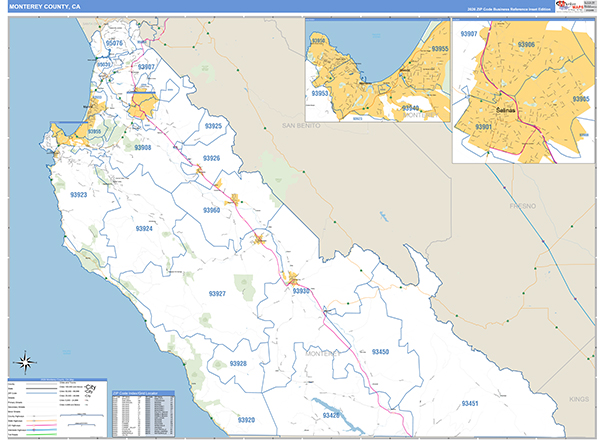Screen dimensions: 600x440
Task: Click the FRESNO county label
Action: pyautogui.click(x=523, y=206)
